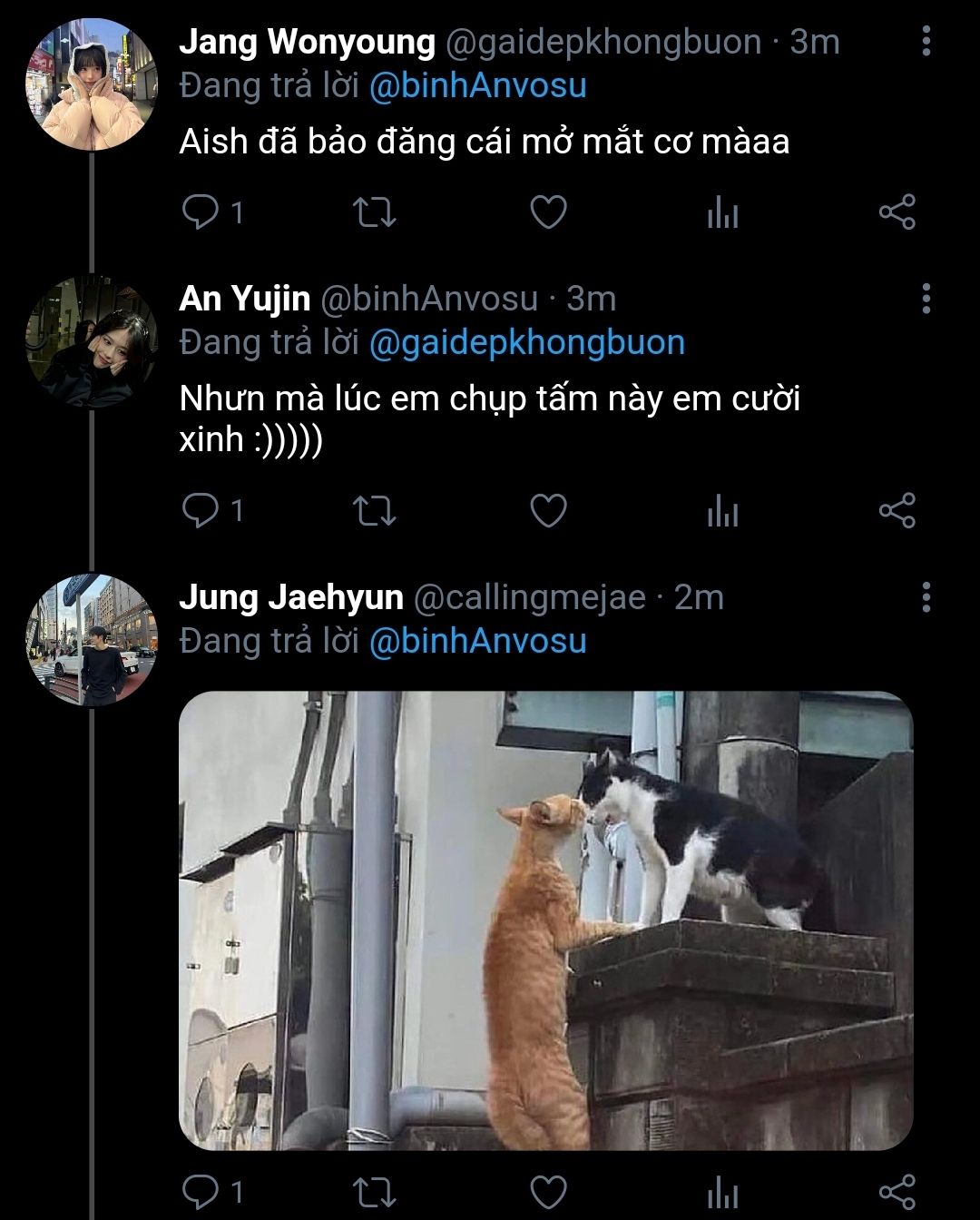Like the tweet by Jang Wonyoung
This screenshot has height=1220, width=980.
click(x=548, y=212)
